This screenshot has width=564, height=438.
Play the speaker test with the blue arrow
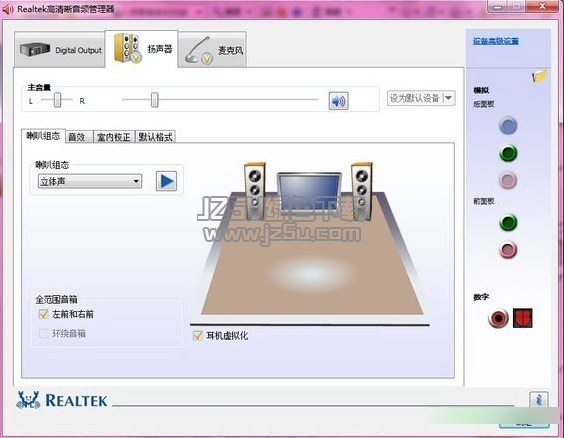click(x=166, y=181)
